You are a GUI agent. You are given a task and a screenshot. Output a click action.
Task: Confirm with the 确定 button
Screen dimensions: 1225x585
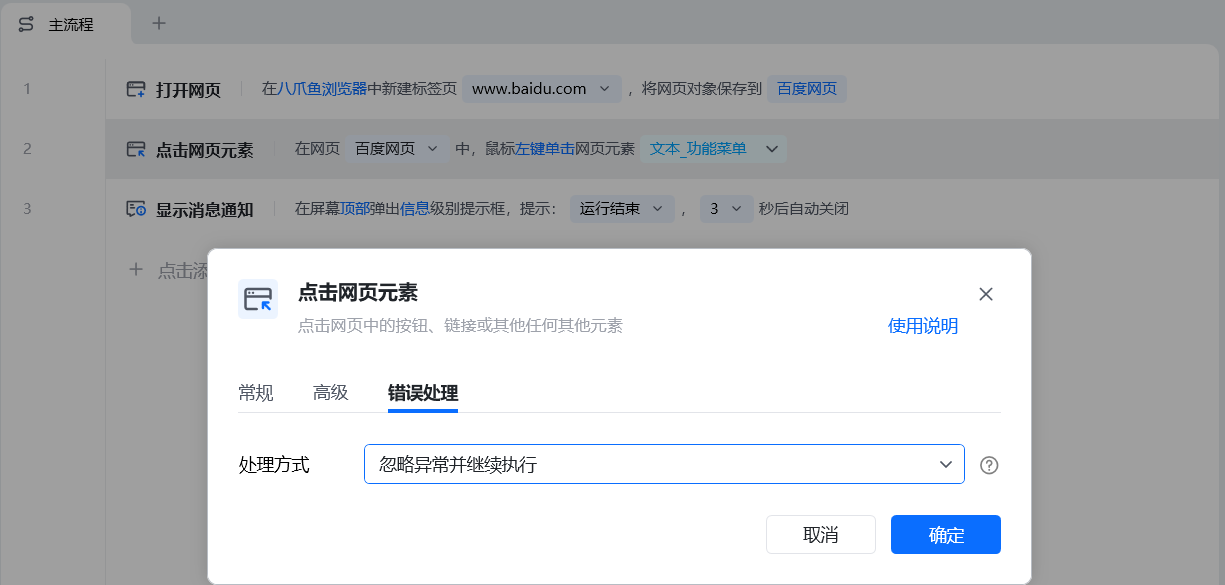[x=946, y=535]
